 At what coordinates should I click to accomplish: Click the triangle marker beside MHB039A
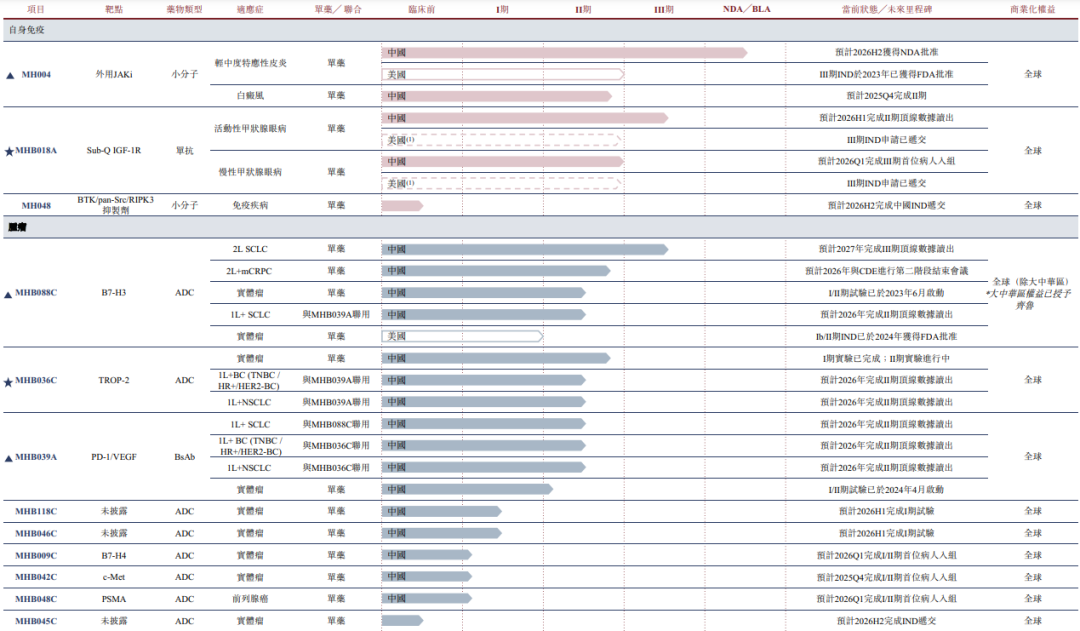click(x=8, y=458)
